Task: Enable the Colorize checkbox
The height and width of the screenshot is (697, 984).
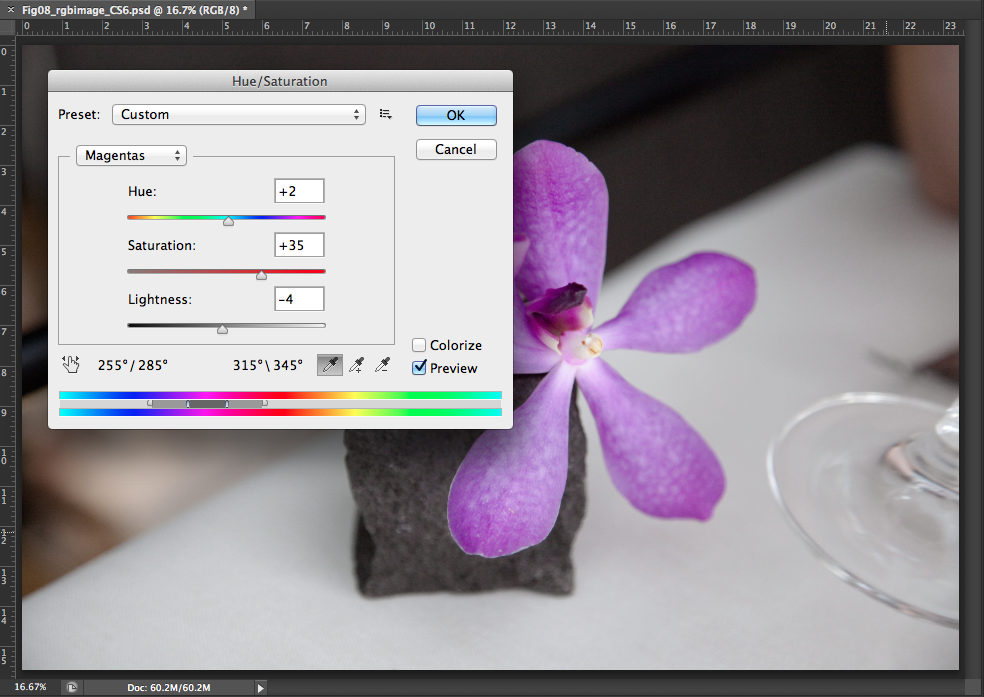Action: 420,345
